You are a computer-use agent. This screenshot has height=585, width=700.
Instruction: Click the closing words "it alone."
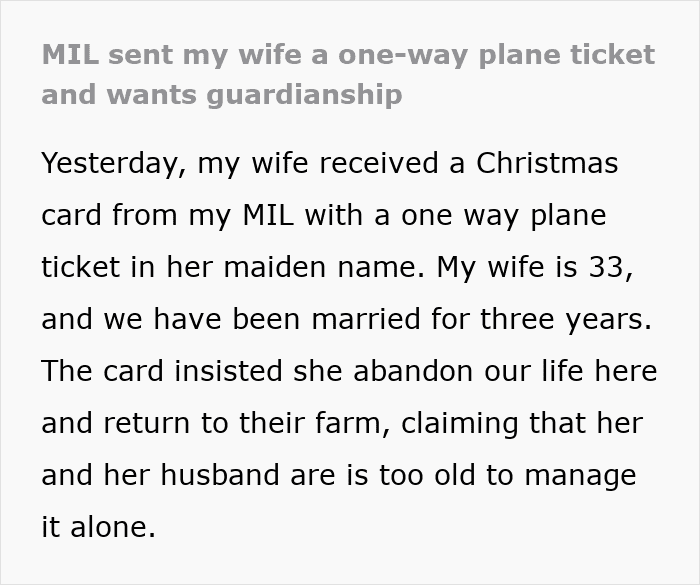pyautogui.click(x=98, y=526)
